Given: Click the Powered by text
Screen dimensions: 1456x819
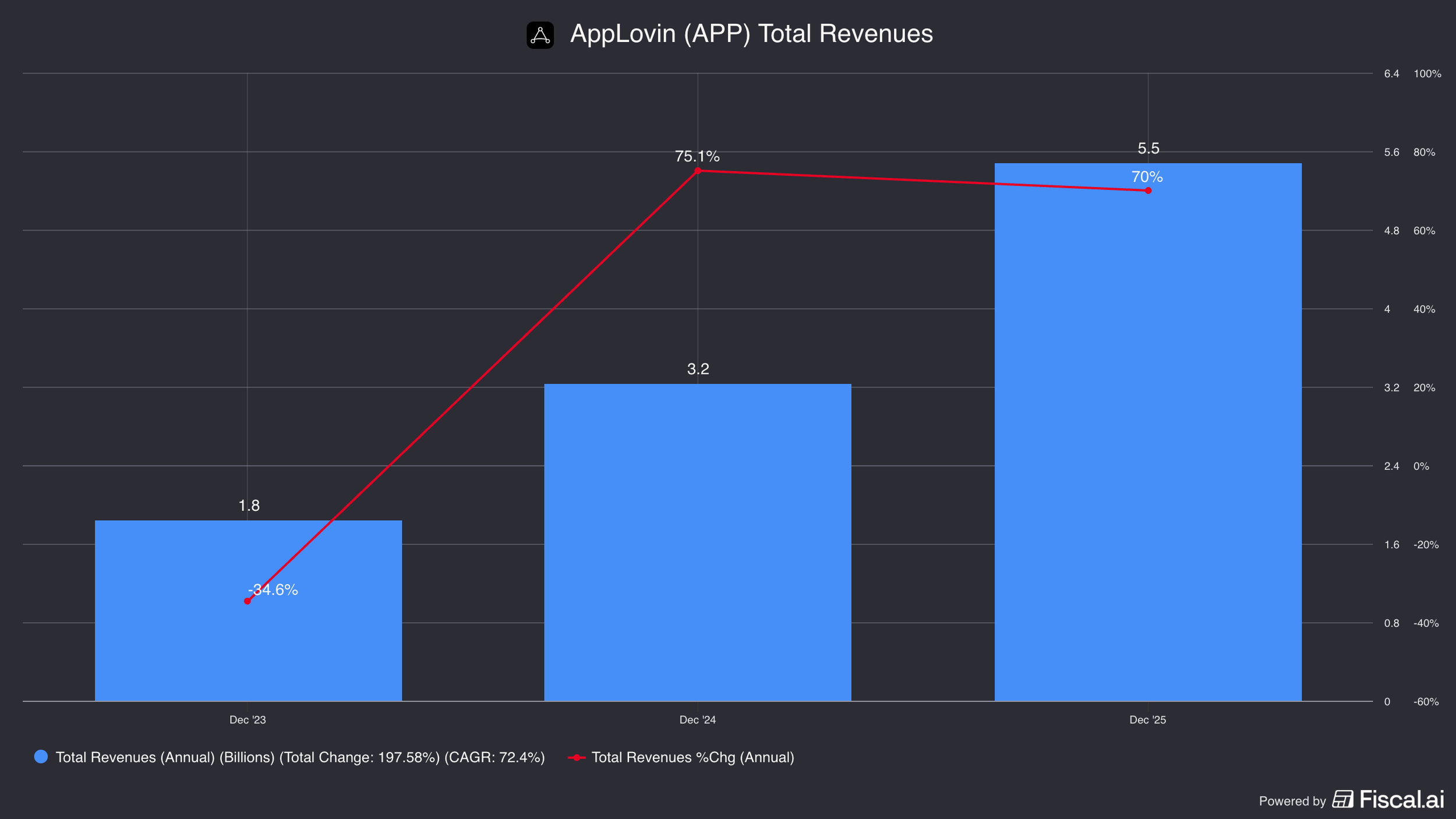Looking at the screenshot, I should pos(1292,802).
